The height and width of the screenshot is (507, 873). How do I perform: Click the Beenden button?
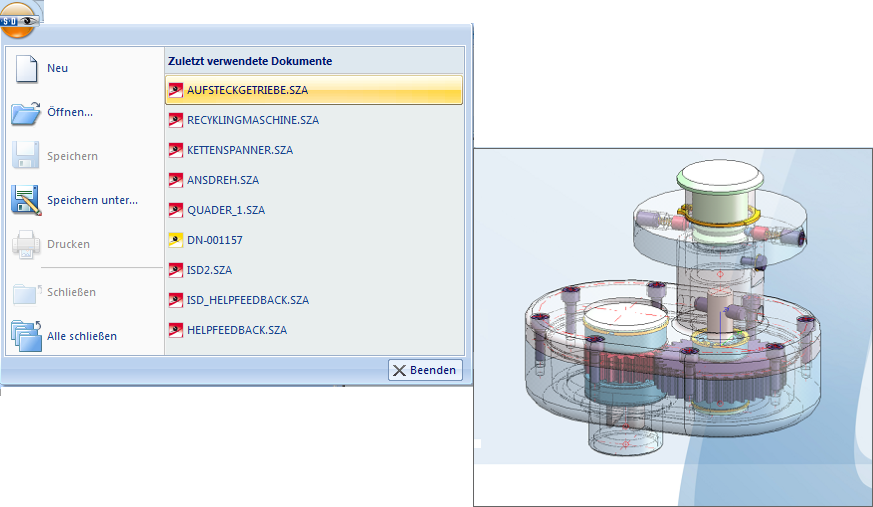pos(425,370)
